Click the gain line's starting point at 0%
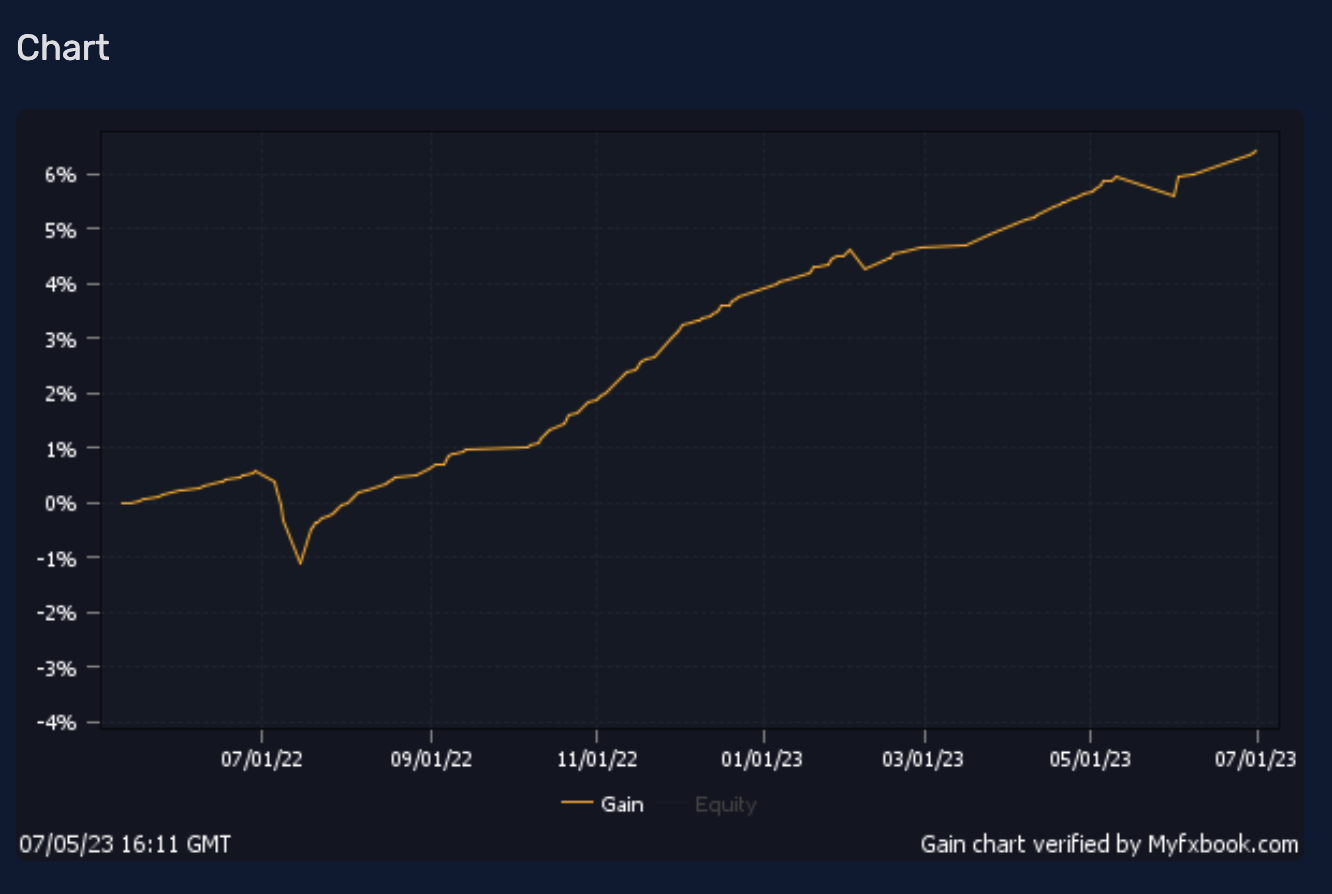The height and width of the screenshot is (894, 1332). [x=122, y=503]
